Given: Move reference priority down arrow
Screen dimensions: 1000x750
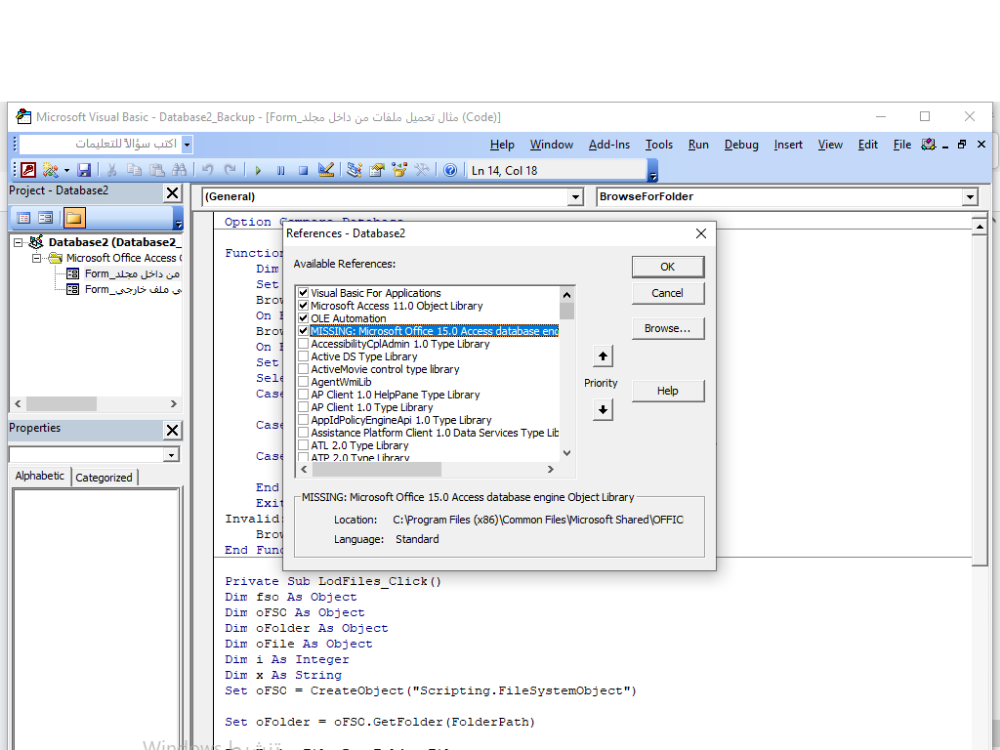Looking at the screenshot, I should click(x=603, y=409).
